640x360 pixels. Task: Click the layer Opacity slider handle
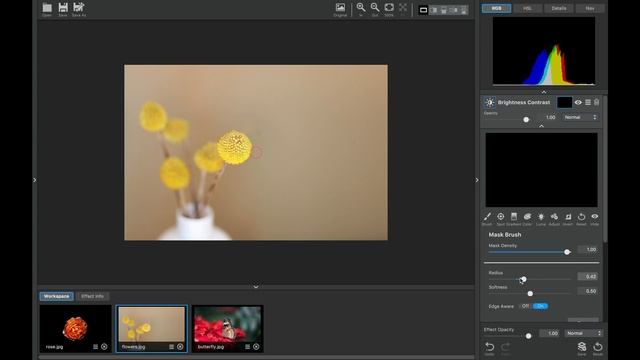click(526, 120)
